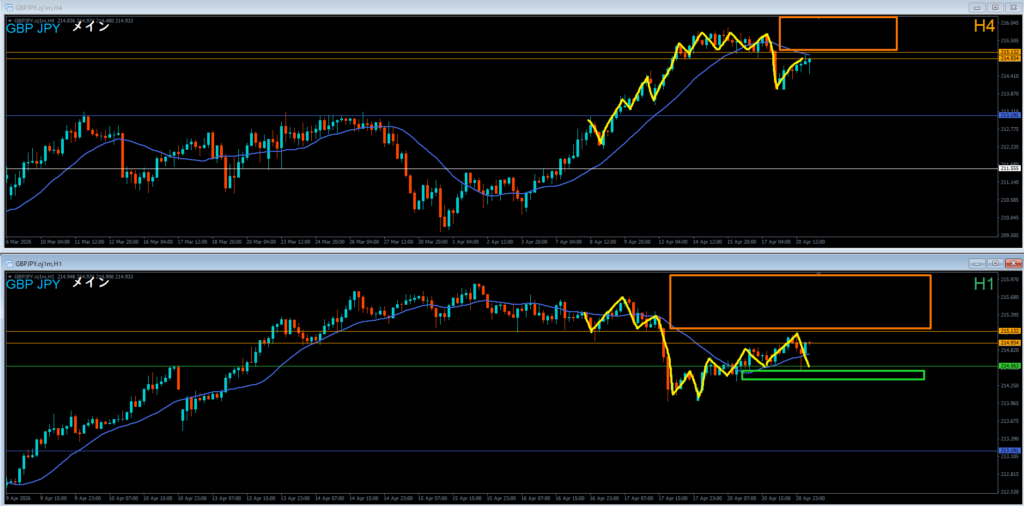Viewport: 1024px width, 506px height.
Task: Click the blue 213.191 price label on H1 axis
Action: click(x=1009, y=451)
